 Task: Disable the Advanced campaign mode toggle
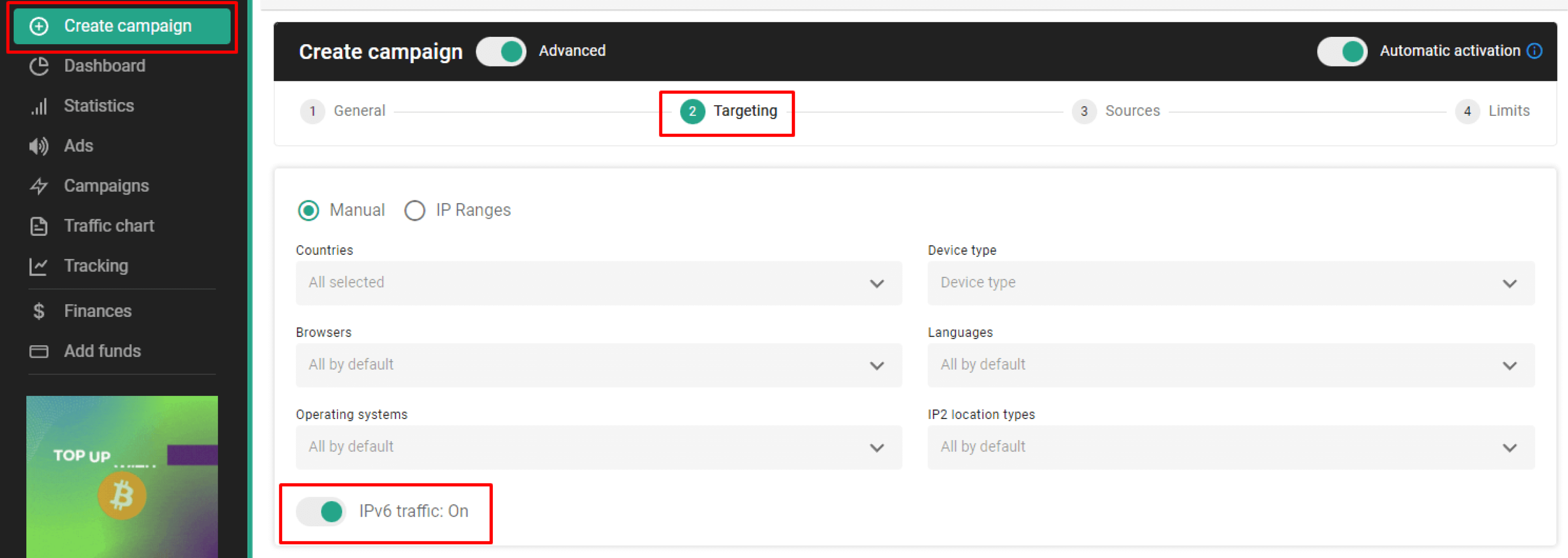(501, 51)
